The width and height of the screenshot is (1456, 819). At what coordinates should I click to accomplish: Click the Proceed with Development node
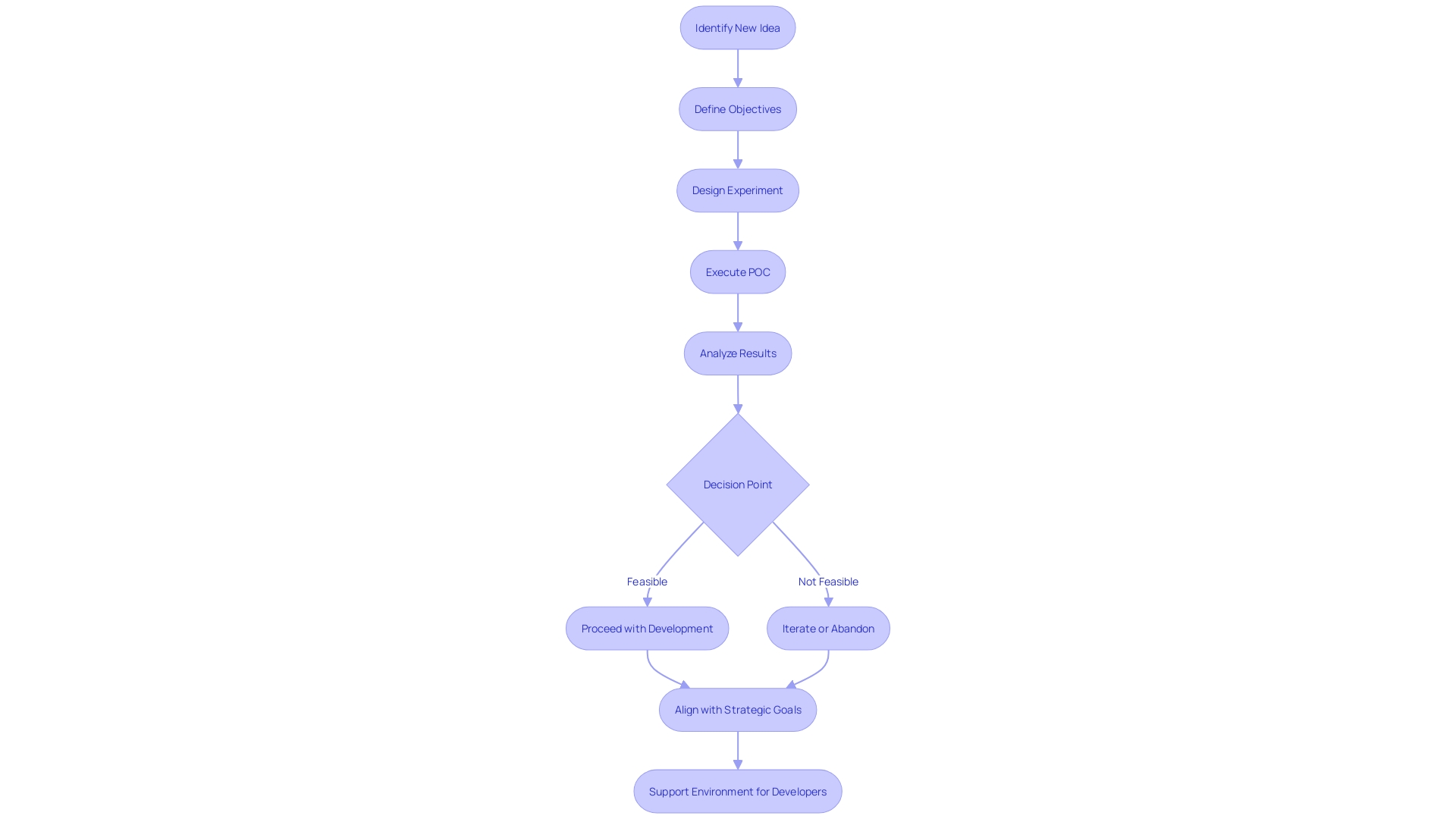pos(647,628)
